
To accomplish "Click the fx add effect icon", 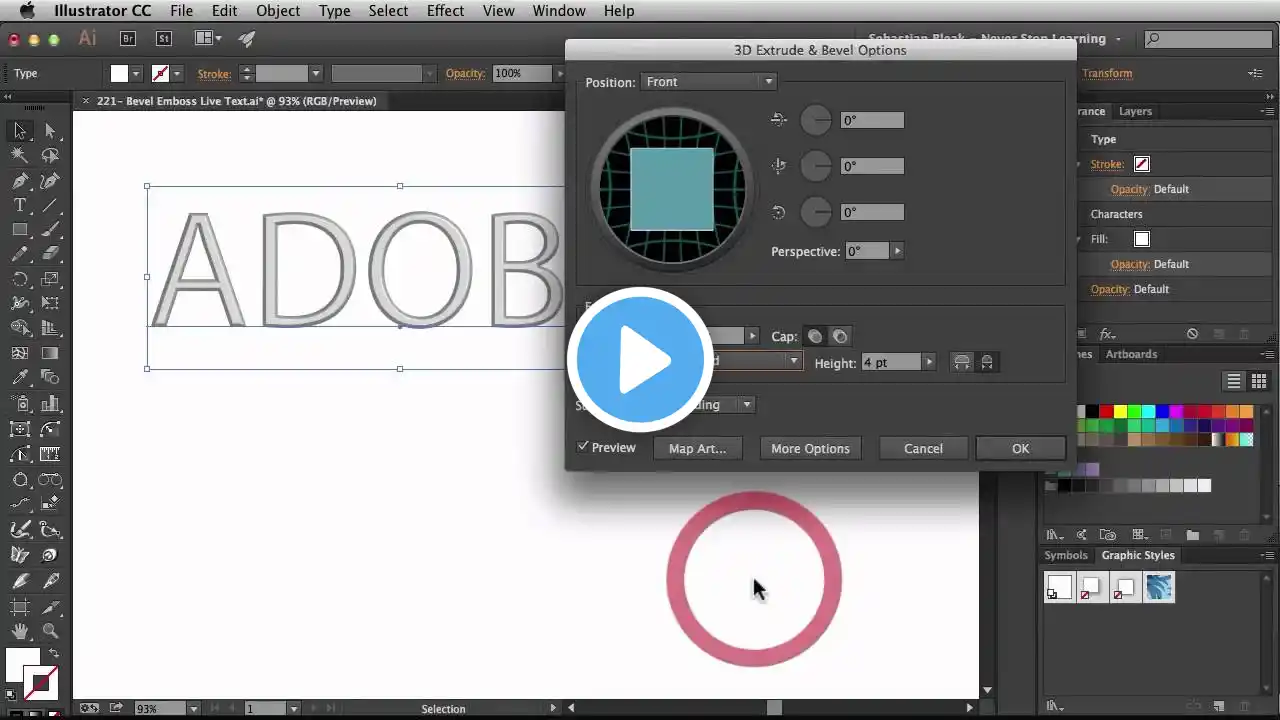I will click(1107, 334).
